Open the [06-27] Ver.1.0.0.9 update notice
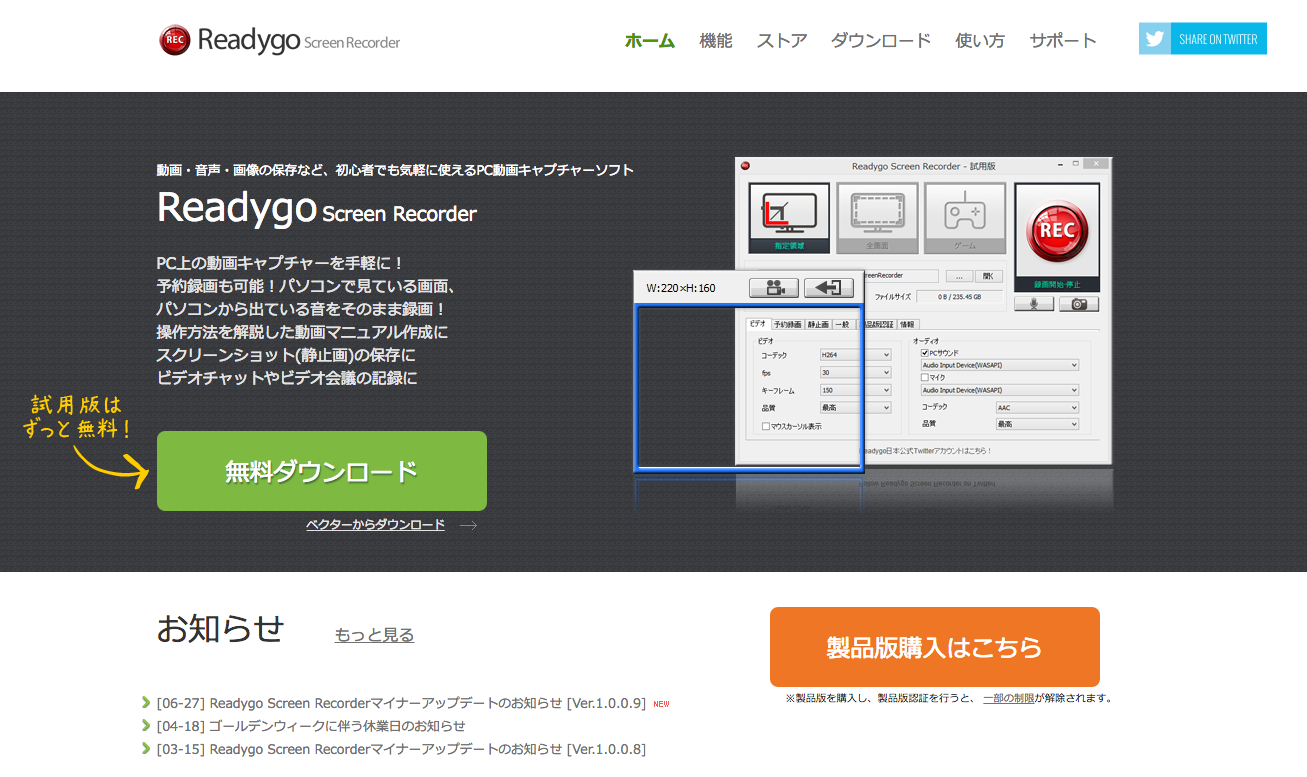Image resolution: width=1307 pixels, height=777 pixels. click(x=402, y=703)
